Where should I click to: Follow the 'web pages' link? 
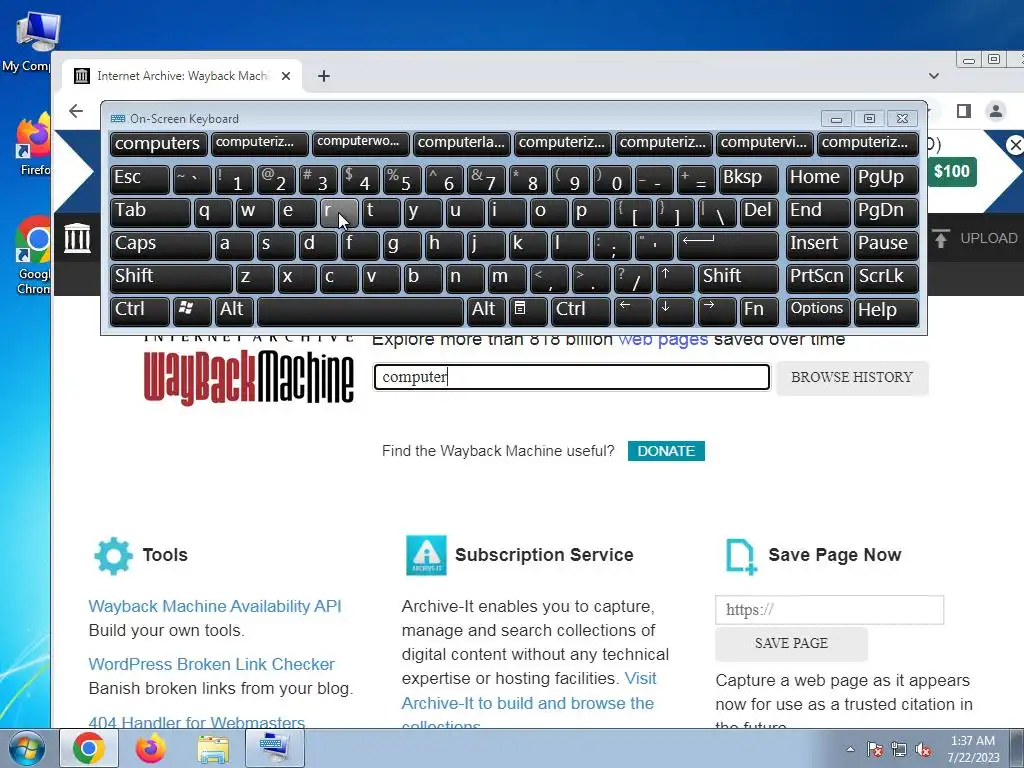coord(663,340)
